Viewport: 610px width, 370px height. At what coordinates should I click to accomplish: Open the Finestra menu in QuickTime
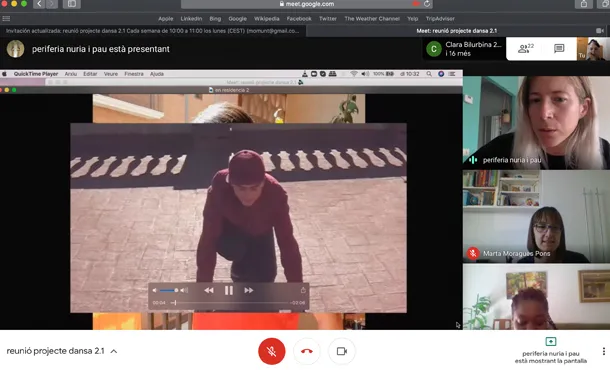click(x=134, y=74)
